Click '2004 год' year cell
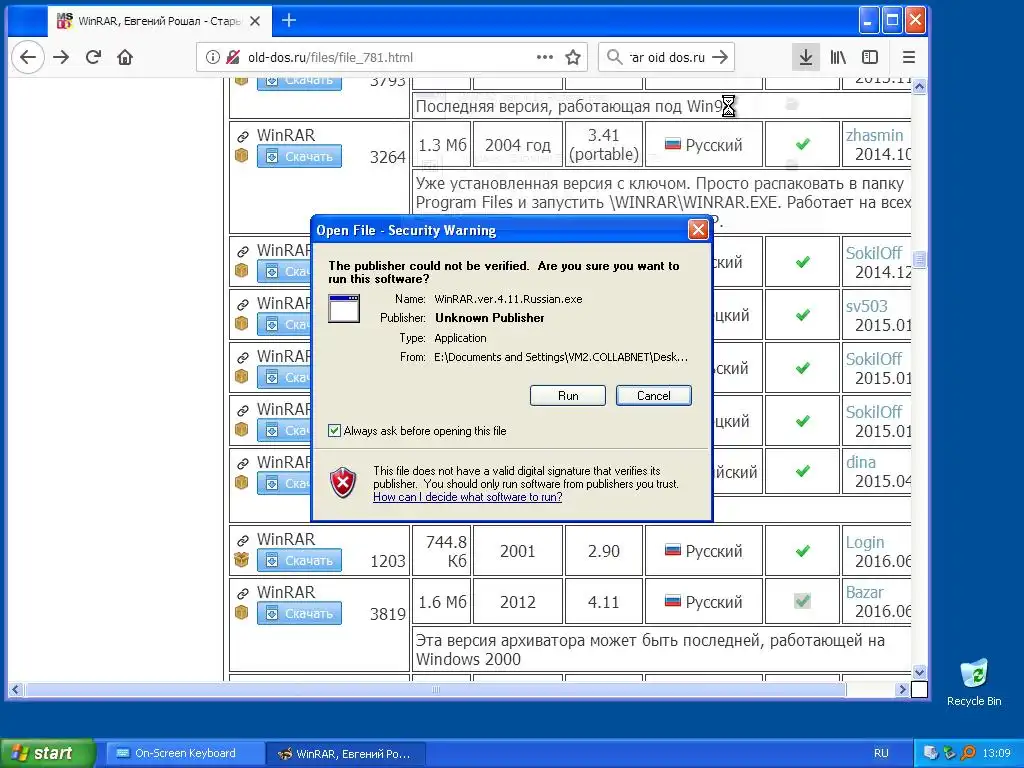Image resolution: width=1024 pixels, height=768 pixels. 518,144
